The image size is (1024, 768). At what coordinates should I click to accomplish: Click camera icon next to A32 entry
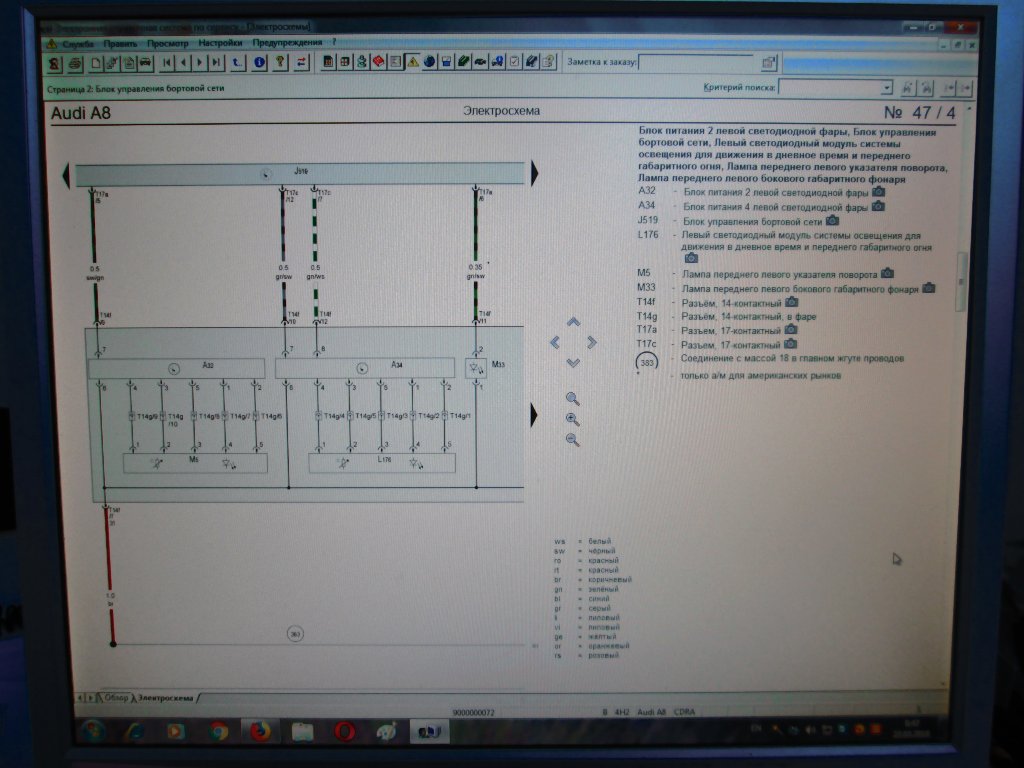(878, 190)
